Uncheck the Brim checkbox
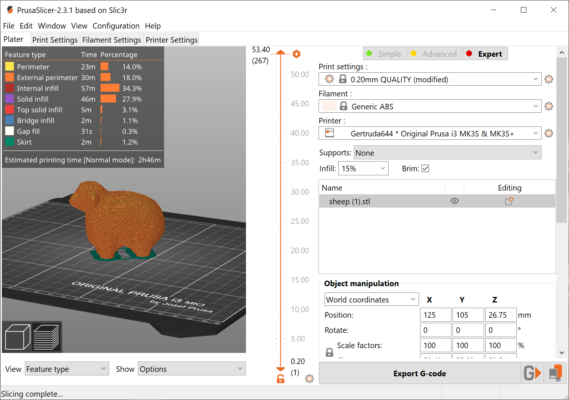This screenshot has width=569, height=400. 425,168
